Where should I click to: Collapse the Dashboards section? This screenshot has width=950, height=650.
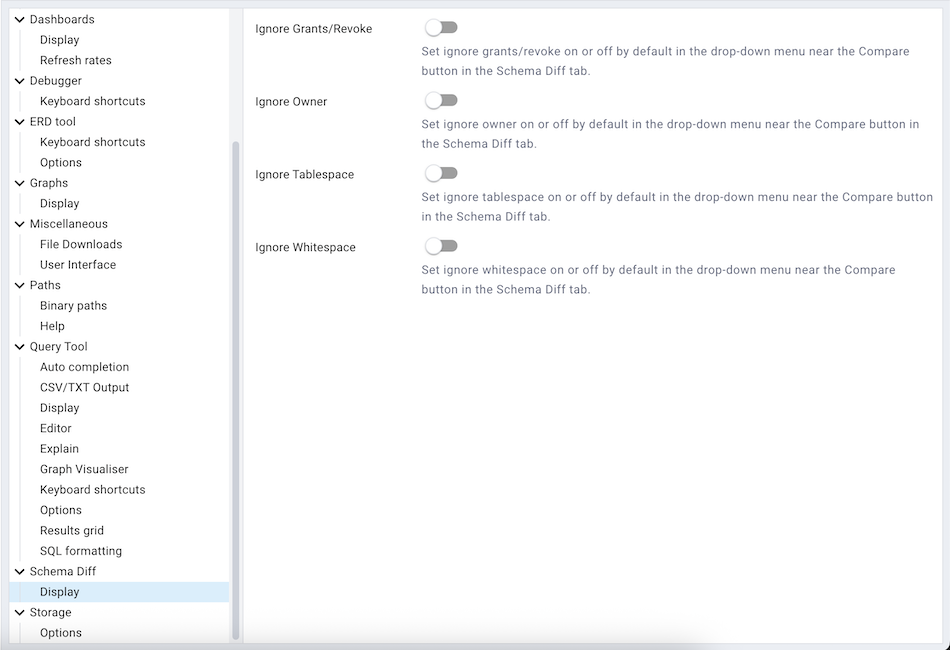pos(18,19)
